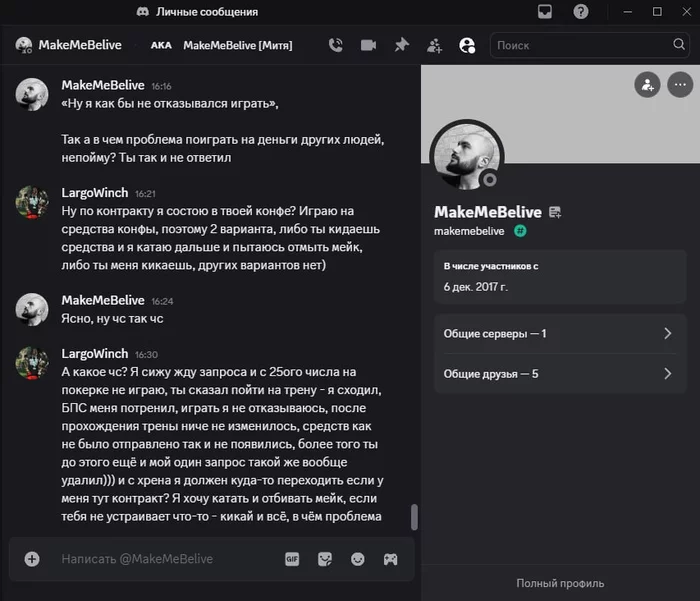Click the friend icon on profile banner

[x=647, y=85]
